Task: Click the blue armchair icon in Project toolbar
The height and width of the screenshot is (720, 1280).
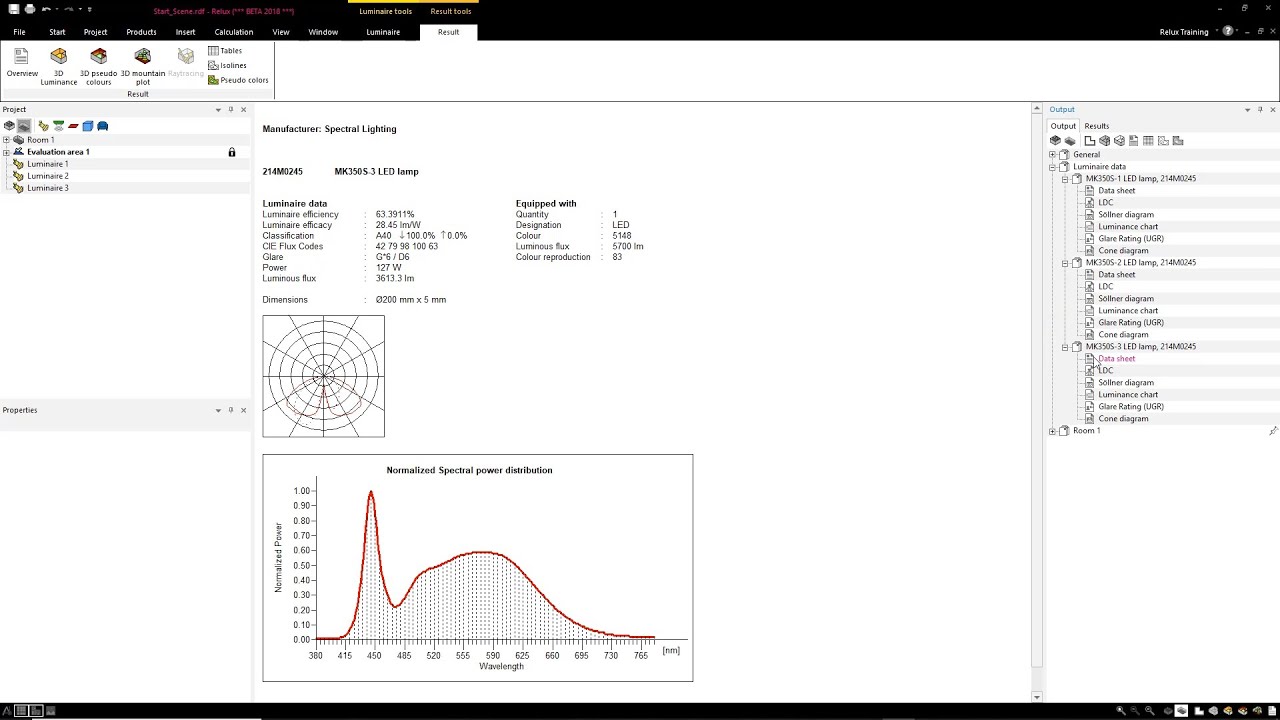Action: coord(102,126)
